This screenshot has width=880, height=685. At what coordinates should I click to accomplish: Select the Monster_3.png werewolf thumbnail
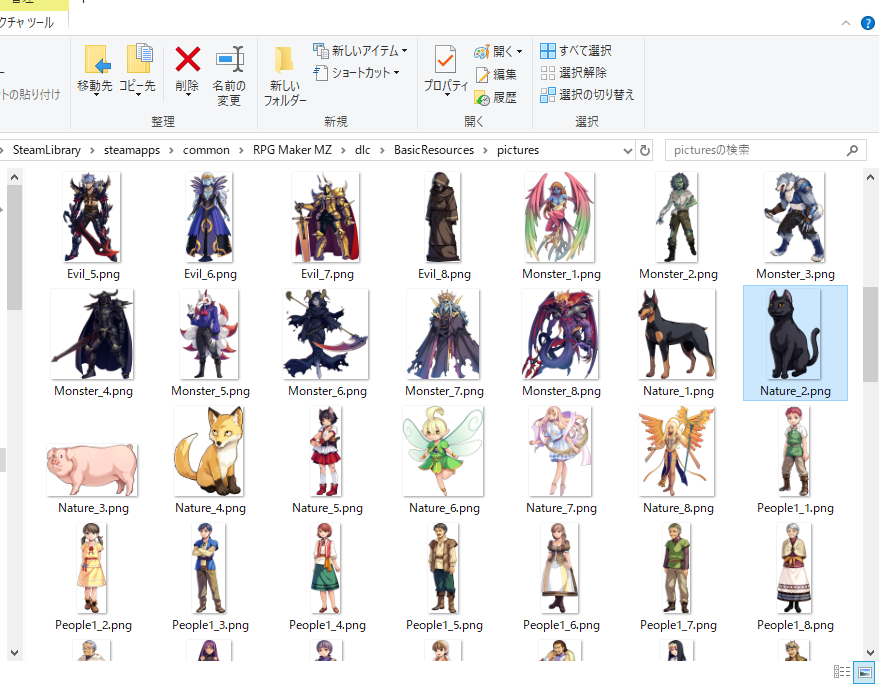(x=794, y=217)
